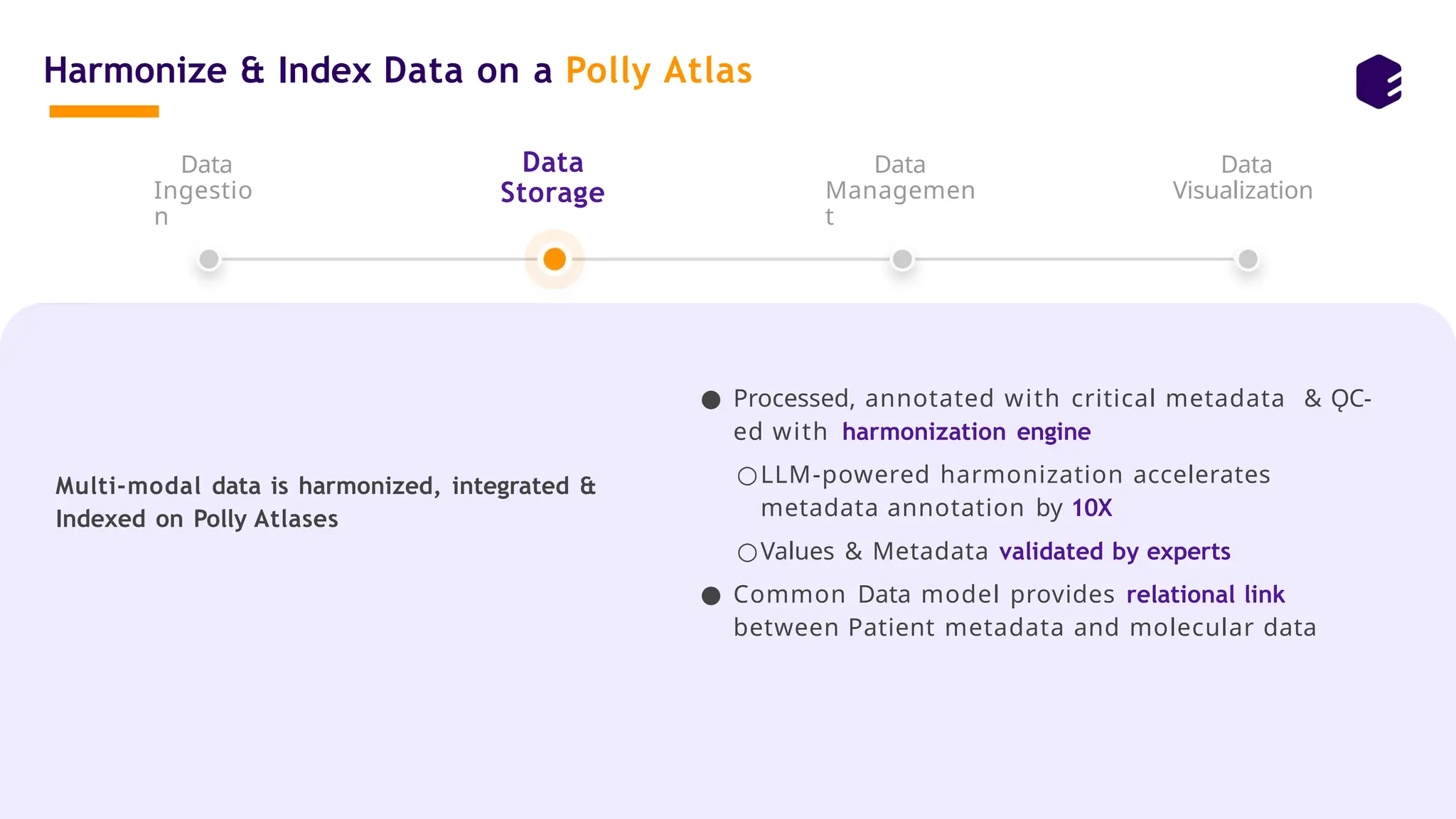1456x819 pixels.
Task: Click the 'relational link' highlighted text
Action: (1205, 594)
